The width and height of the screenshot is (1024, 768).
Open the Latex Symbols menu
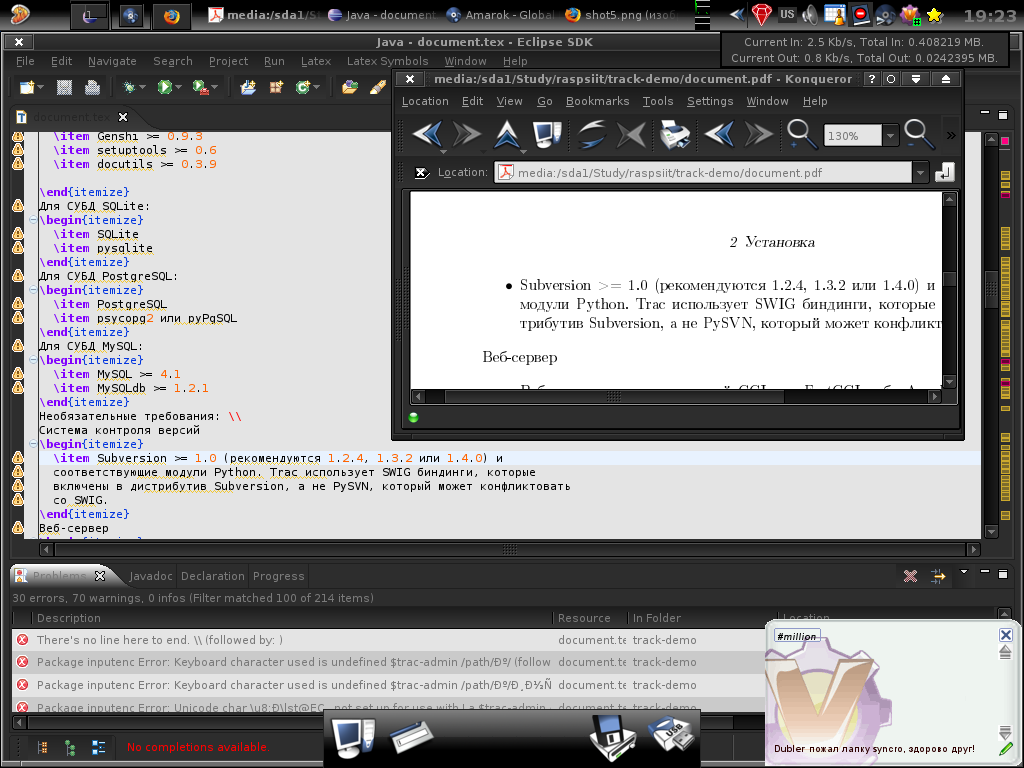tap(387, 61)
